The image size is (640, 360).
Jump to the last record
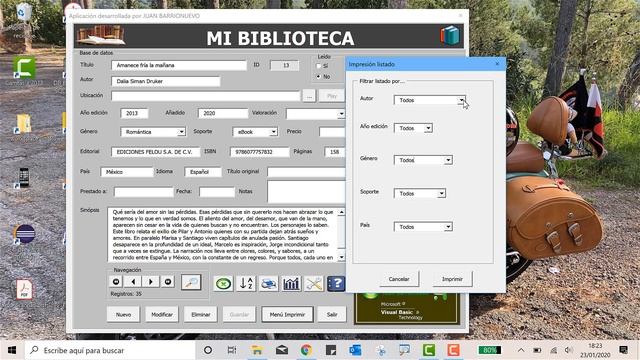[168, 282]
